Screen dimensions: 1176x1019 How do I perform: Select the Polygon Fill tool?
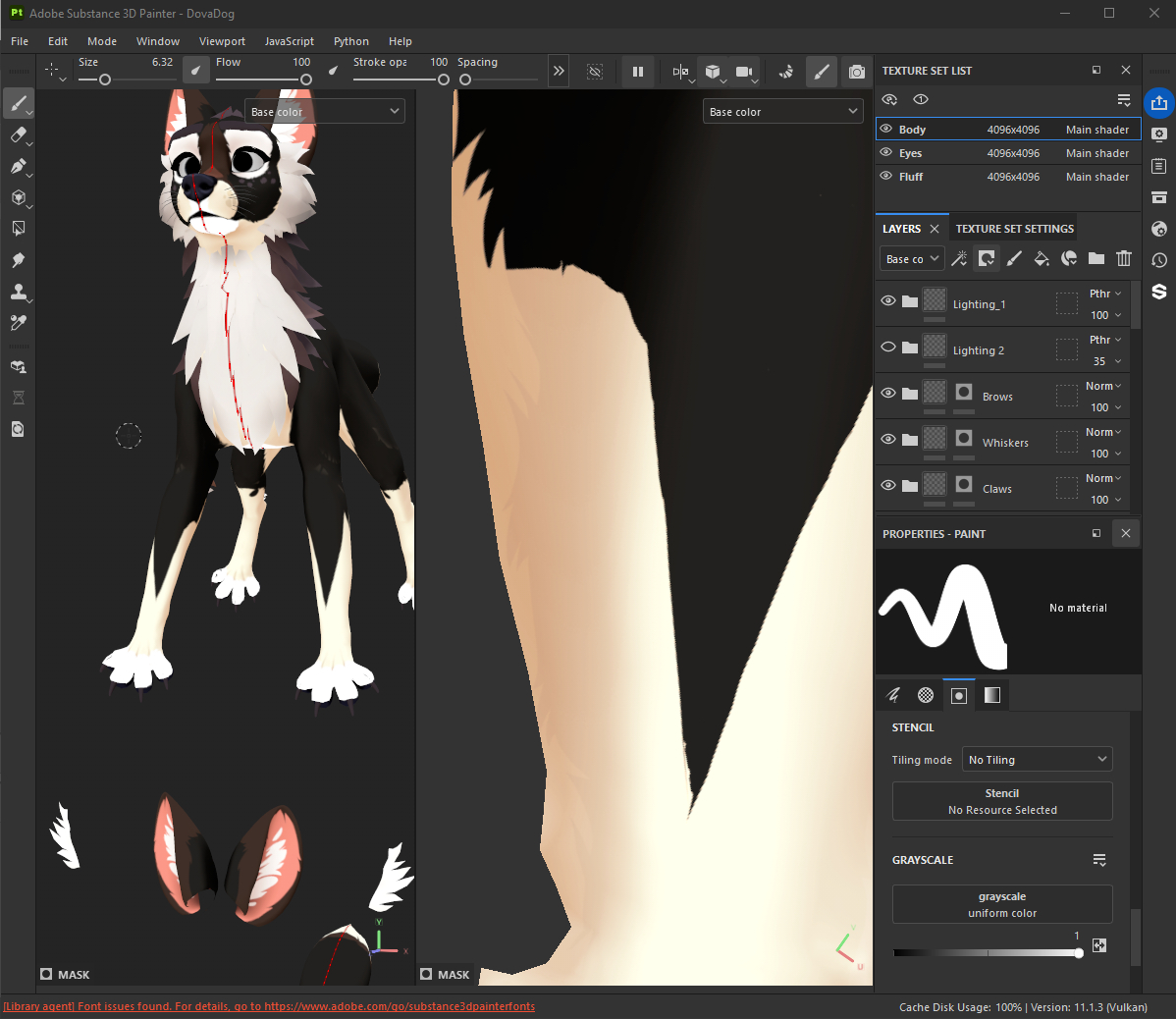click(18, 229)
